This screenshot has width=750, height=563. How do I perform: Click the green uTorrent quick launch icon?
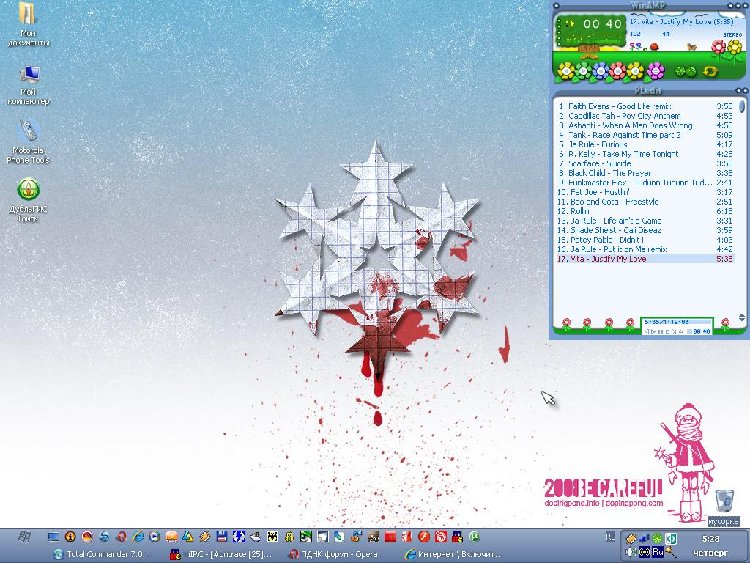(x=474, y=537)
